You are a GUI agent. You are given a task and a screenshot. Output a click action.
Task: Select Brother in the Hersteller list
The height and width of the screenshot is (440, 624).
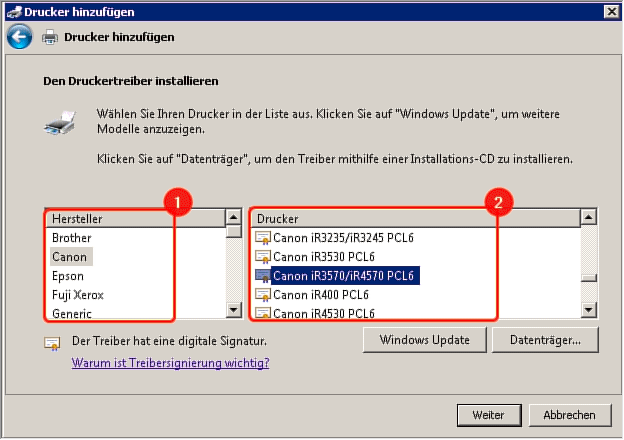pyautogui.click(x=72, y=238)
